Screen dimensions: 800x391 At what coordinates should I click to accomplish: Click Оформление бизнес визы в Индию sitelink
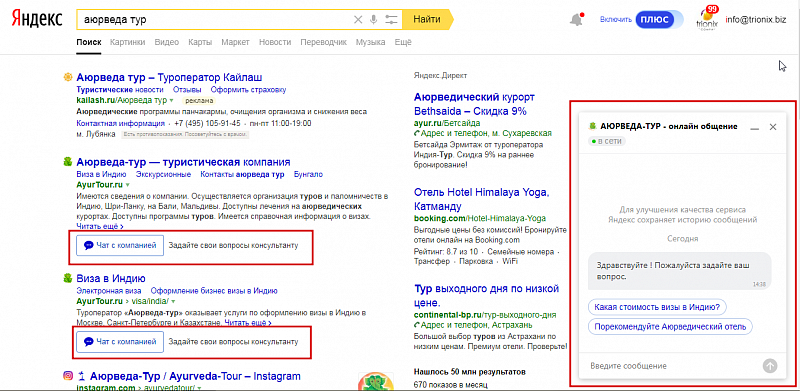(x=214, y=291)
